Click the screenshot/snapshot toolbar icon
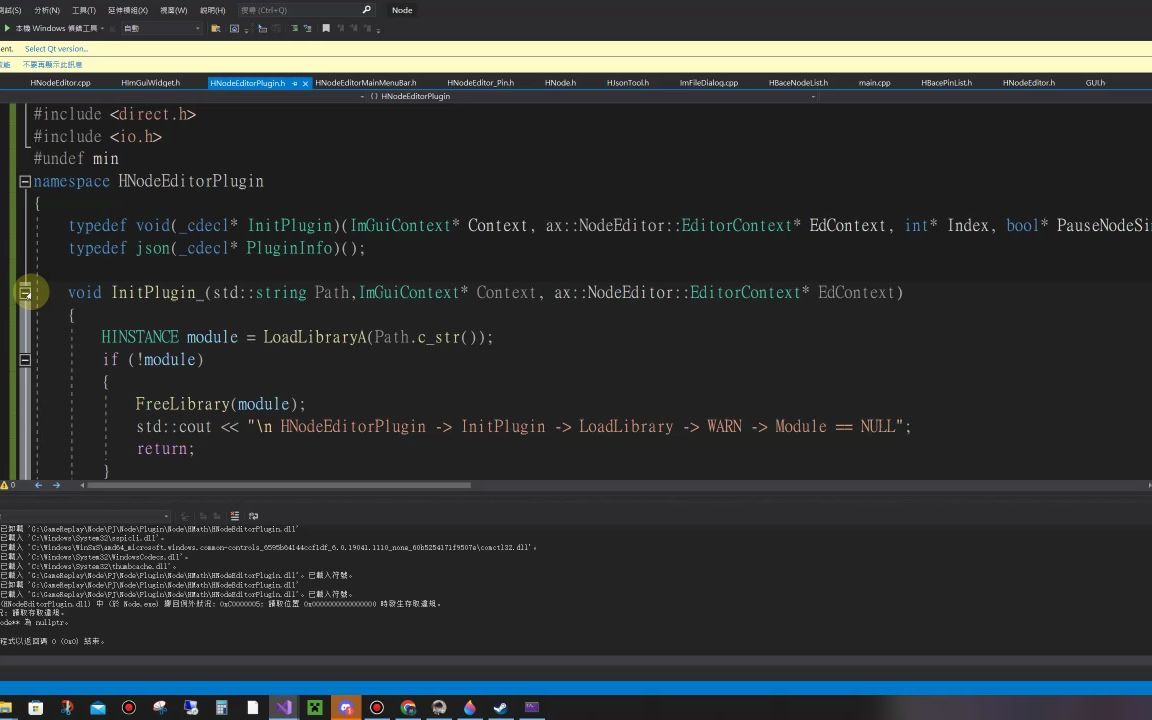This screenshot has width=1152, height=720. pyautogui.click(x=234, y=29)
